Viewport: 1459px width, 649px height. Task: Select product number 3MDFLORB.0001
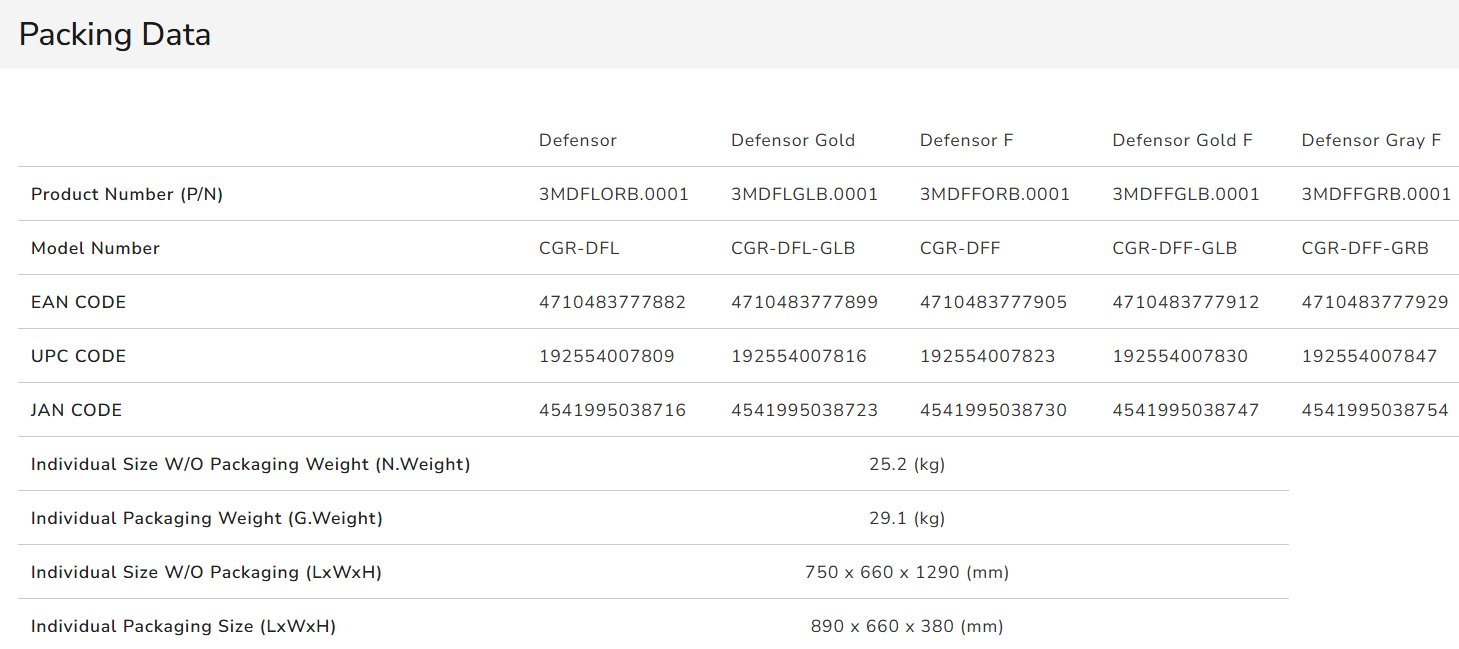click(614, 195)
